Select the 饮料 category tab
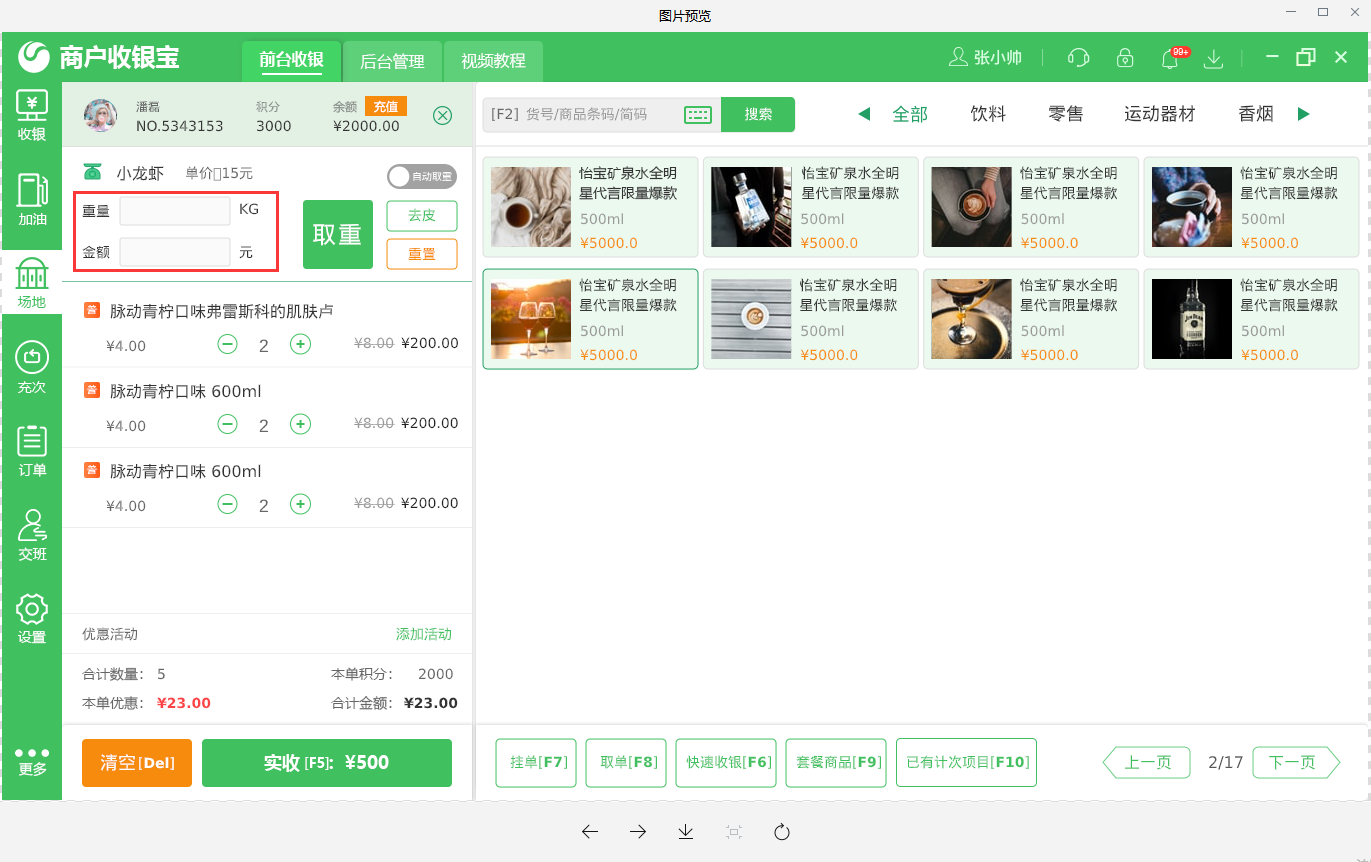This screenshot has width=1371, height=862. pos(988,114)
